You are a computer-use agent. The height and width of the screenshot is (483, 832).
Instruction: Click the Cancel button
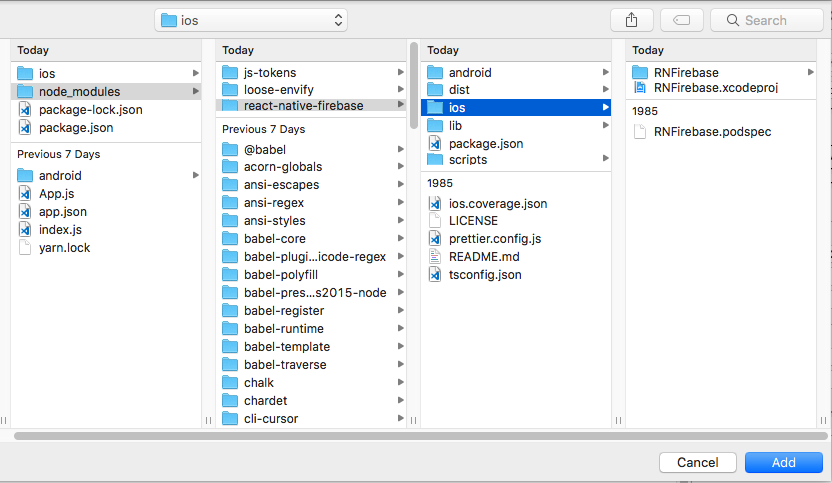(x=697, y=462)
